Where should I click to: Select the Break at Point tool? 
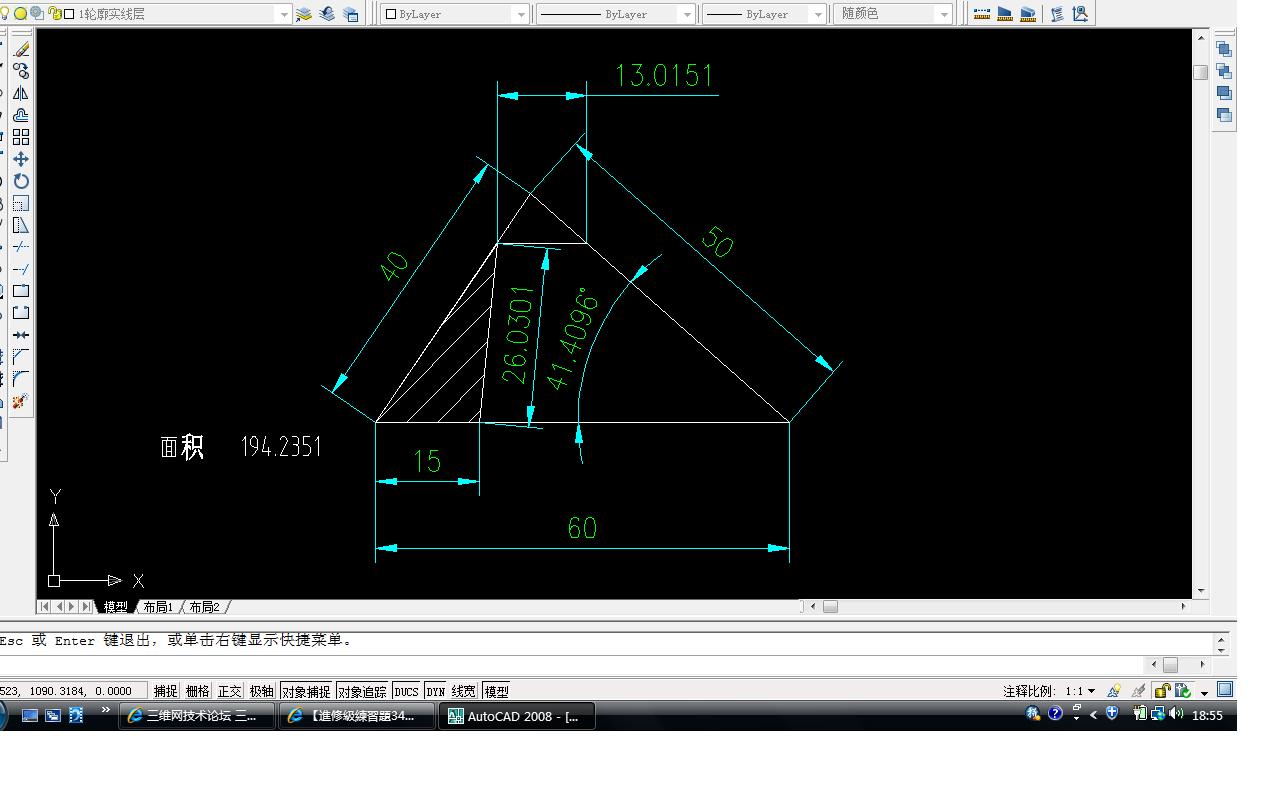pos(21,291)
